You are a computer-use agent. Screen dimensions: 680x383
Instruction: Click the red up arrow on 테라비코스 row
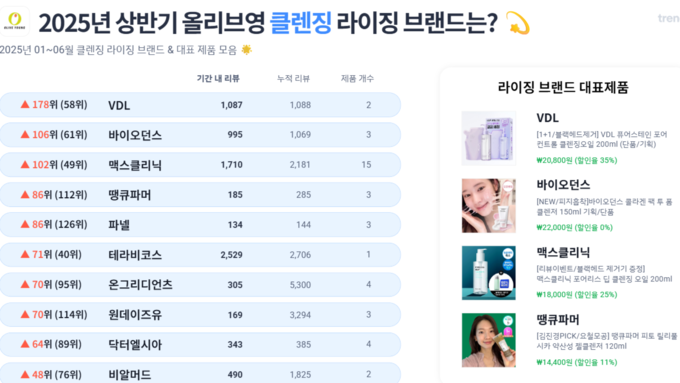[25, 254]
